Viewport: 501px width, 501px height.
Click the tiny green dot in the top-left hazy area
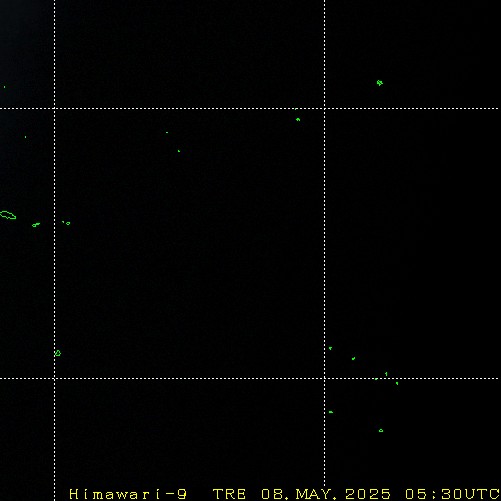pos(4,87)
